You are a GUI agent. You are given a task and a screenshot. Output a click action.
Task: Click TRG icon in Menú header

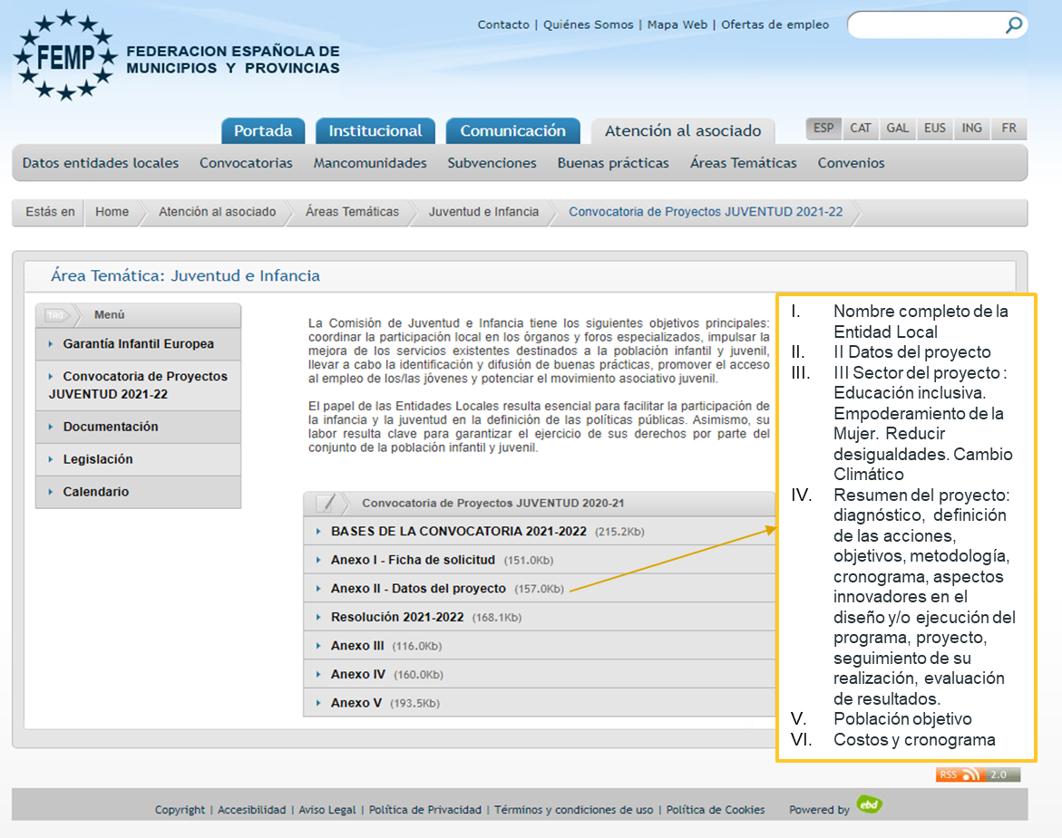[56, 315]
